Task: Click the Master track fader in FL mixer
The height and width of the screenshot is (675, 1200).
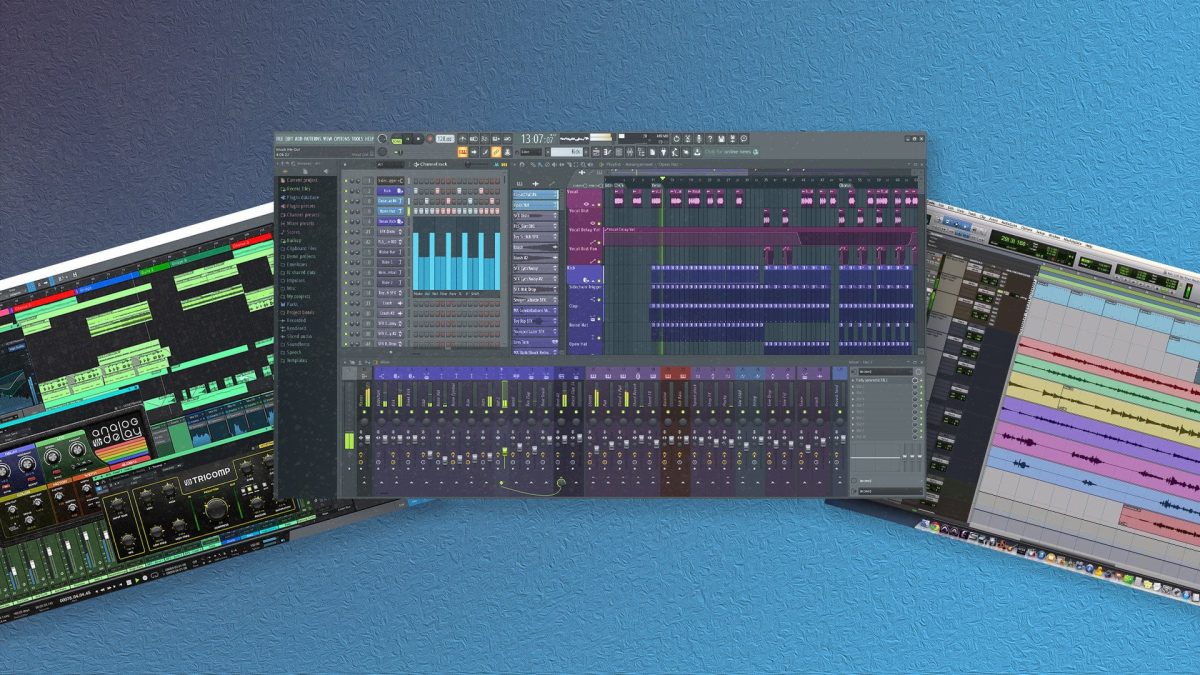Action: click(367, 439)
